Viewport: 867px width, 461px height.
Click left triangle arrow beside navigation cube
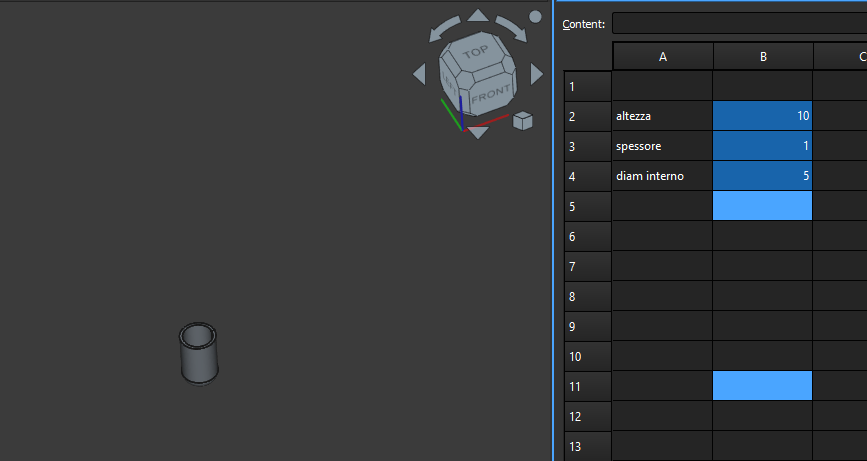click(x=419, y=74)
